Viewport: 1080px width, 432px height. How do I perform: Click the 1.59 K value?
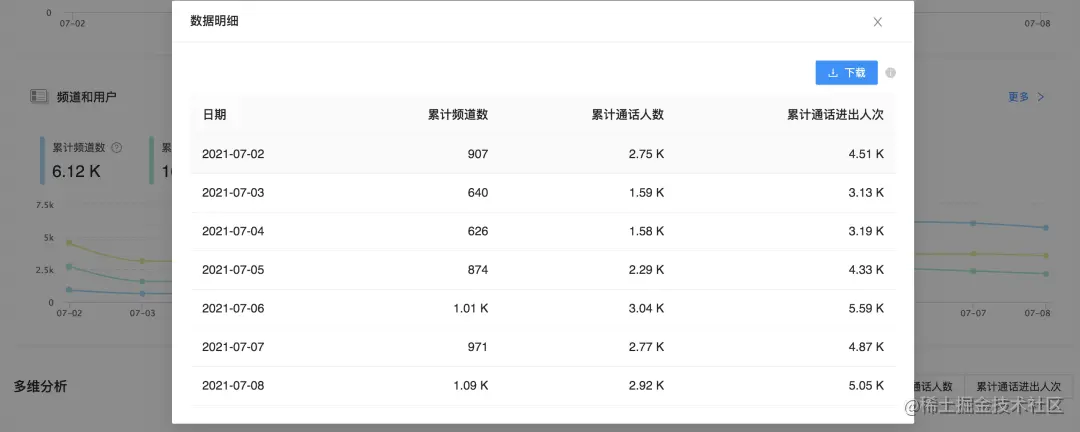click(x=646, y=193)
